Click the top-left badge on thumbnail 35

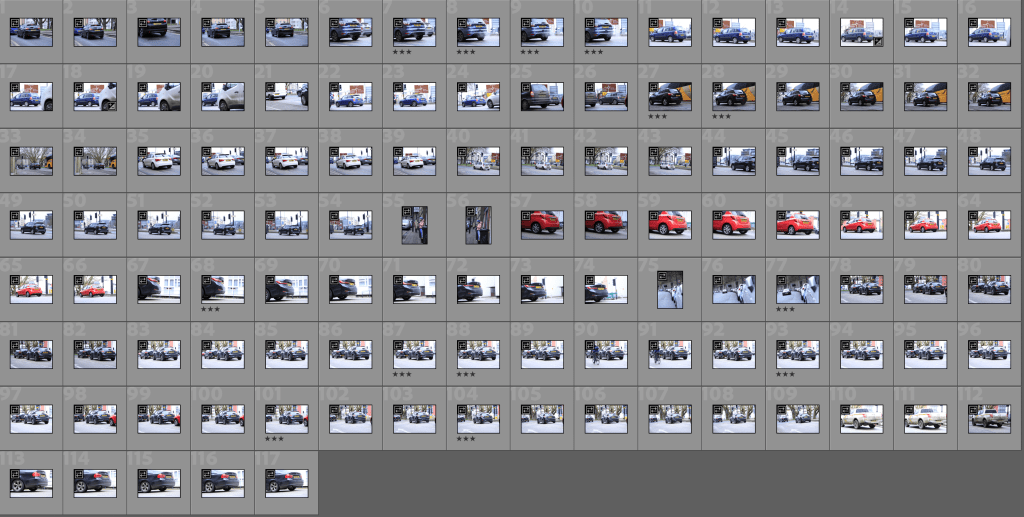coord(143,153)
